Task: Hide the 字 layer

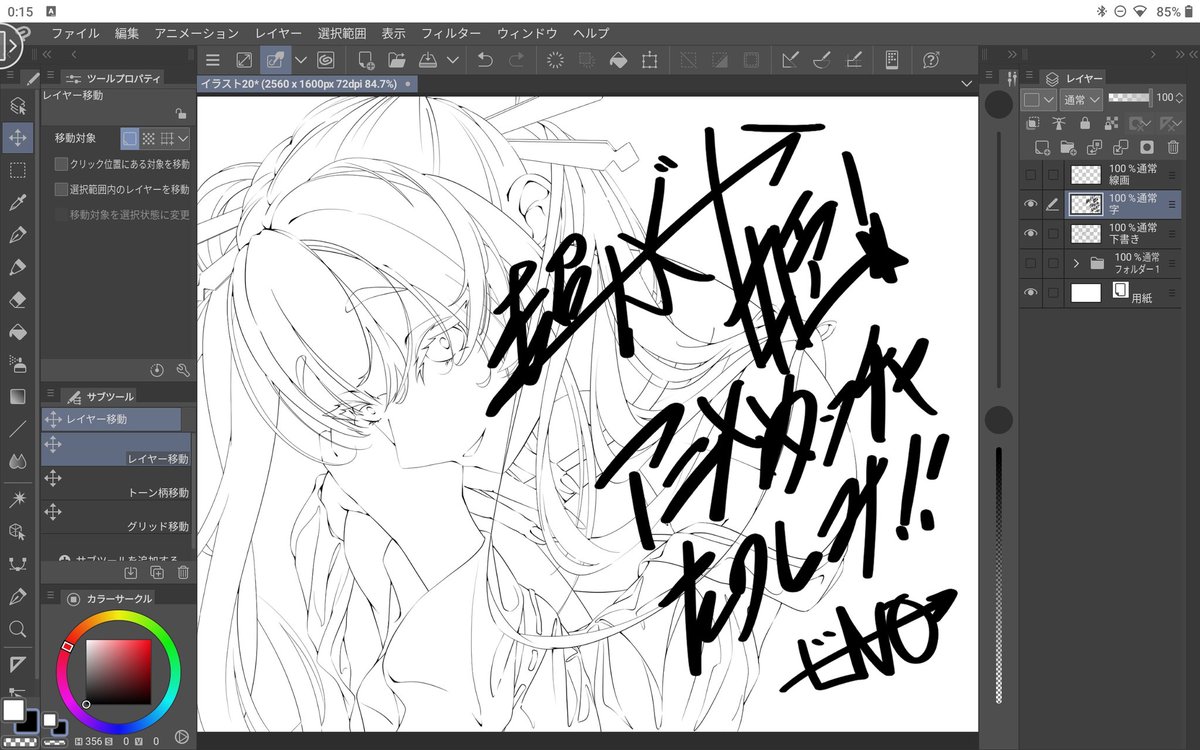Action: [1031, 204]
